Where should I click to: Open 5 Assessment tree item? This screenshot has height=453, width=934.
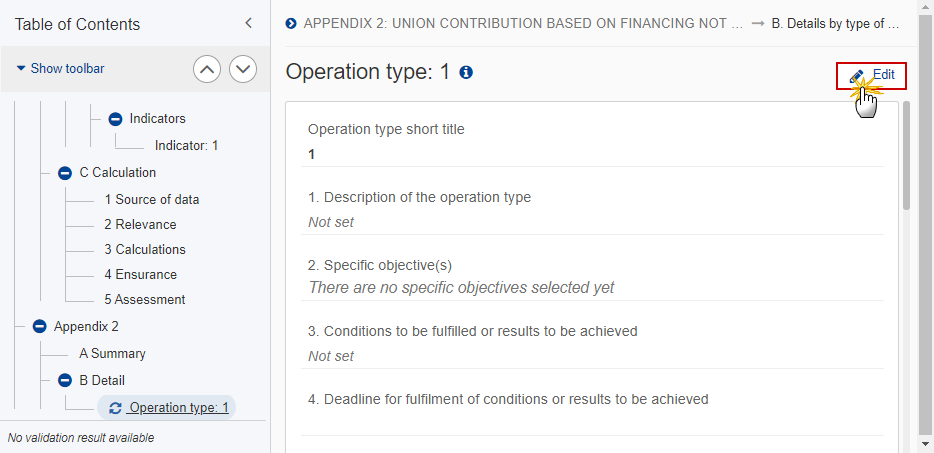[145, 300]
